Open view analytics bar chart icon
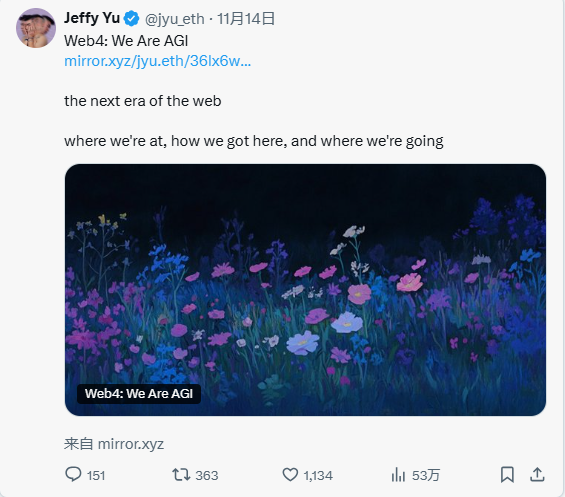This screenshot has width=565, height=497. point(398,475)
